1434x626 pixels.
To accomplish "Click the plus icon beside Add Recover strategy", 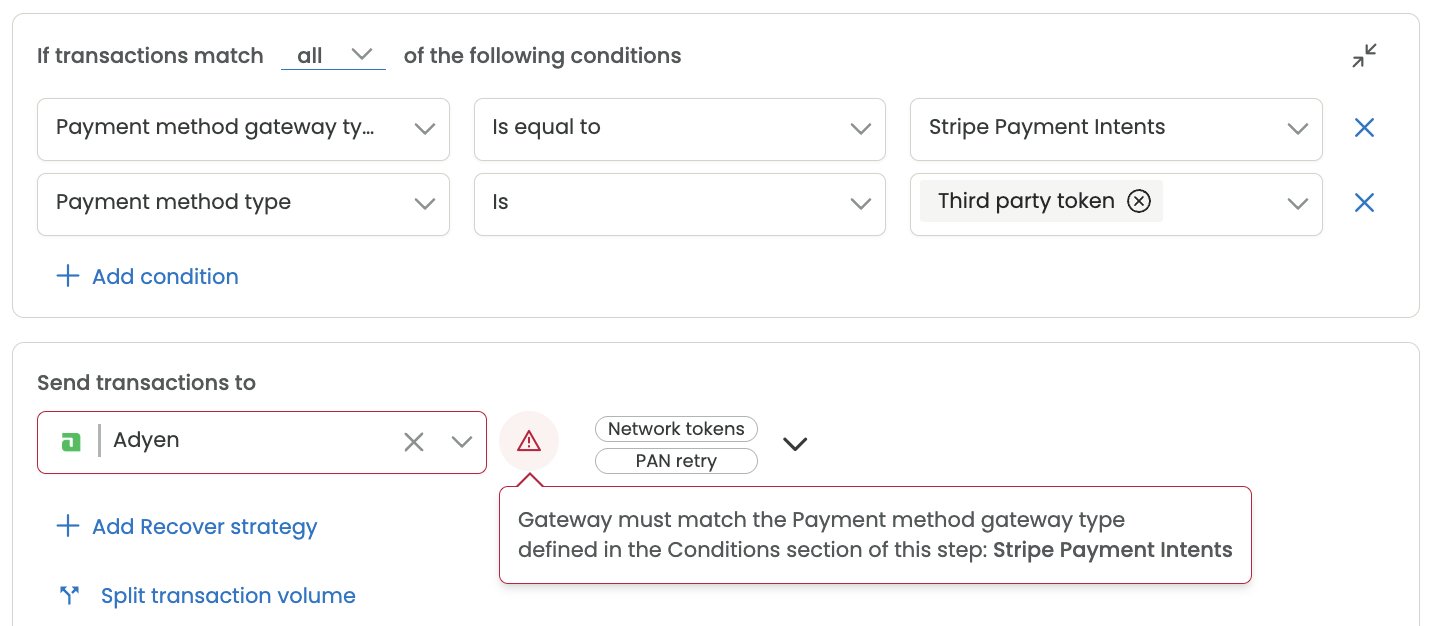I will click(68, 526).
